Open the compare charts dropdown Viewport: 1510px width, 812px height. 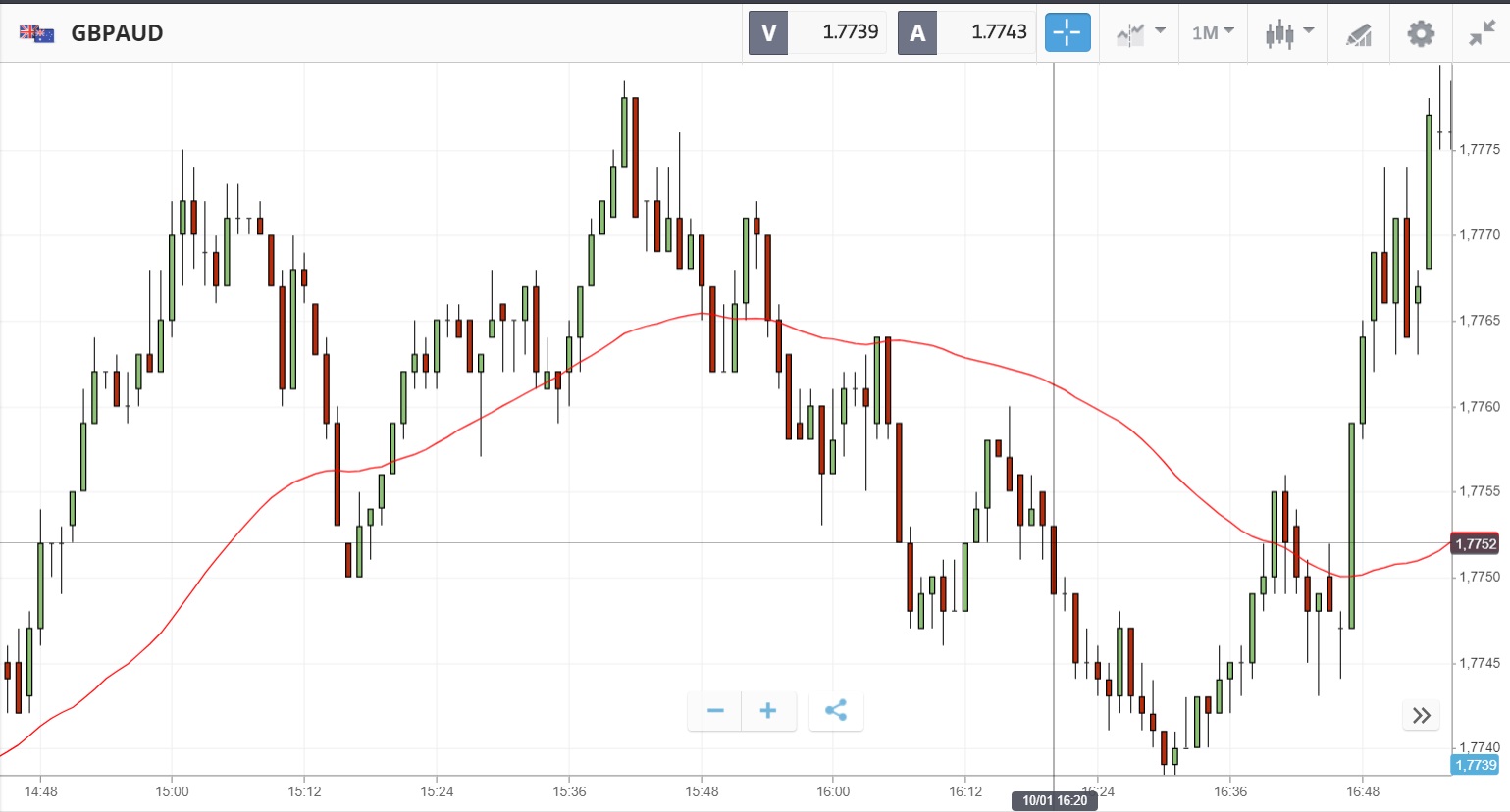[x=1140, y=33]
